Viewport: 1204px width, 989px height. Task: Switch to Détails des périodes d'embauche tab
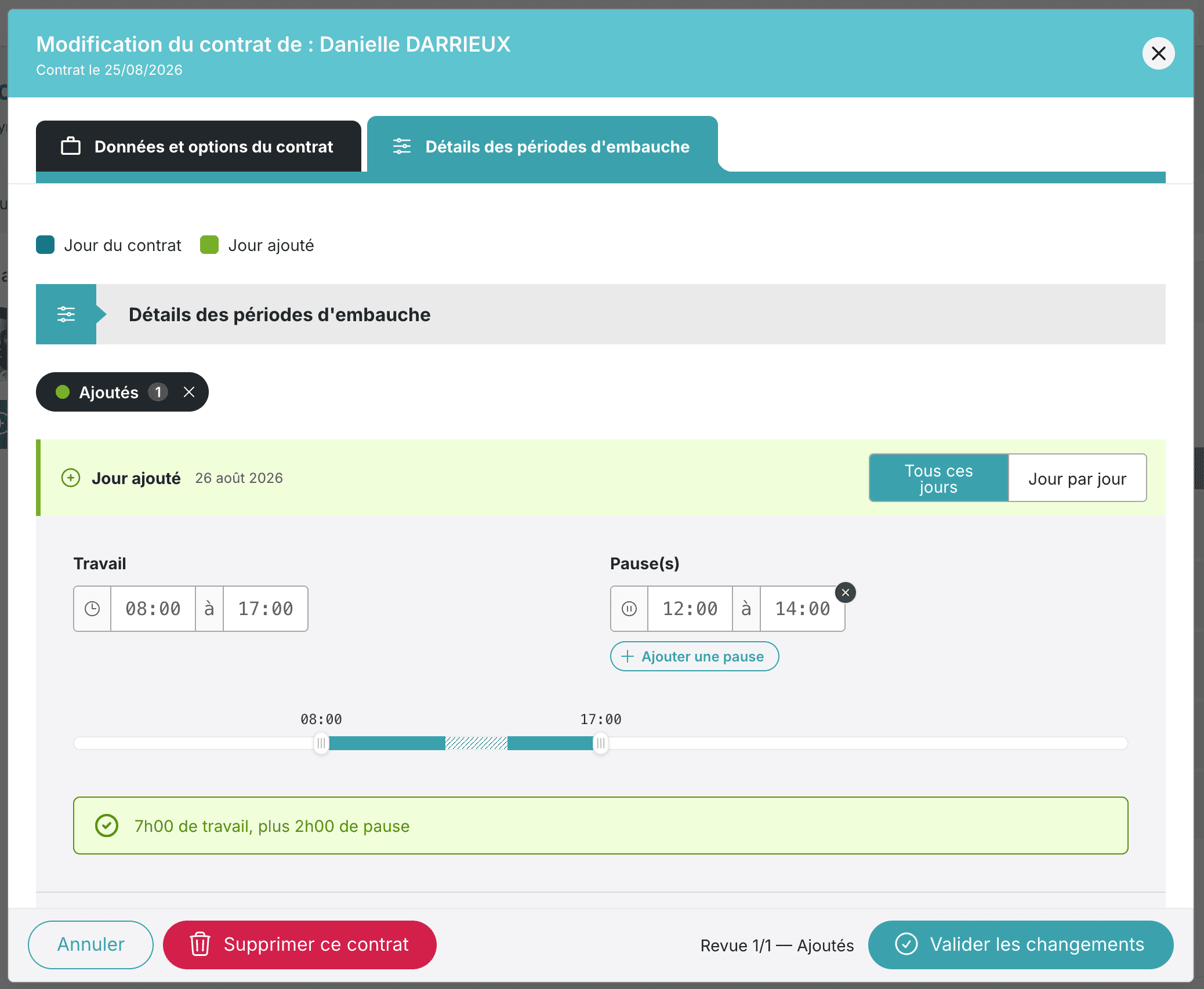[x=542, y=145]
